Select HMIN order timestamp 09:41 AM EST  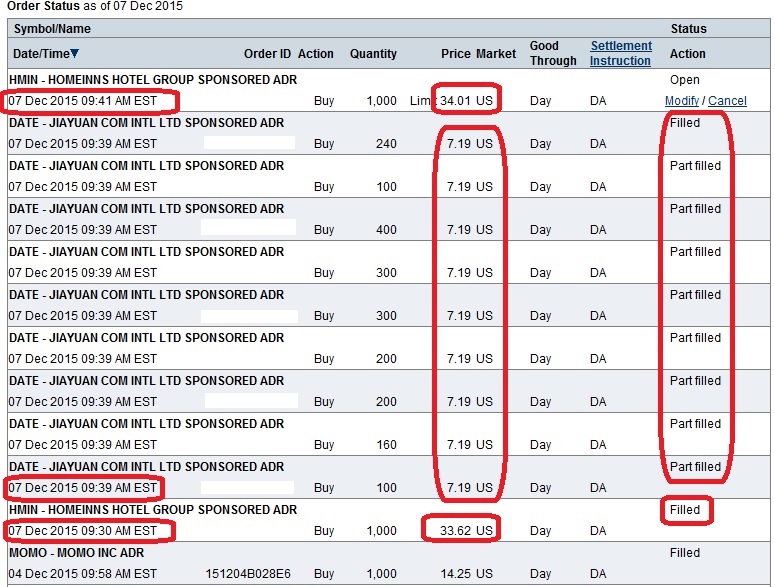point(83,101)
